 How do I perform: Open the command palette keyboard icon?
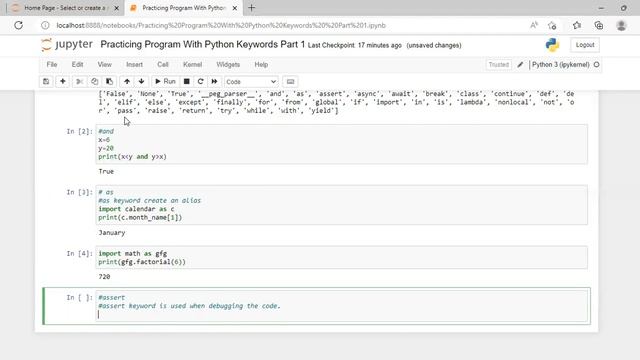[290, 82]
